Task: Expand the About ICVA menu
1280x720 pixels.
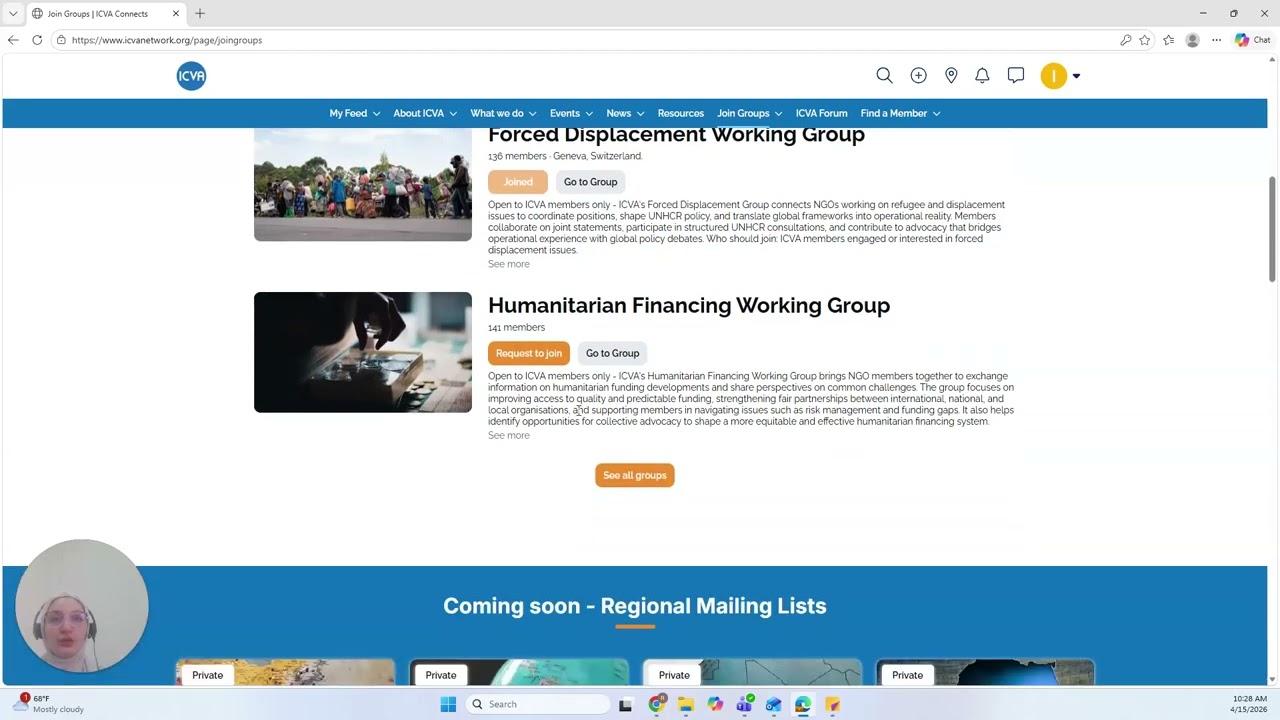Action: click(x=425, y=113)
